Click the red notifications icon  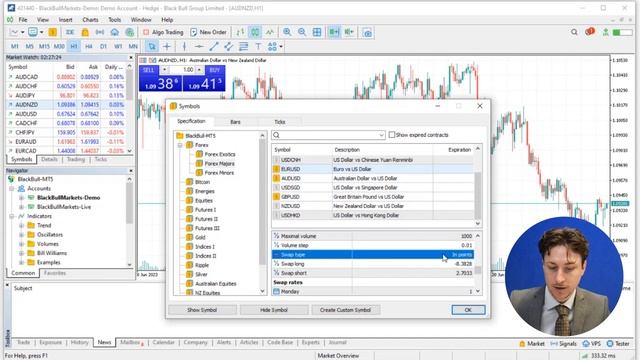point(589,31)
